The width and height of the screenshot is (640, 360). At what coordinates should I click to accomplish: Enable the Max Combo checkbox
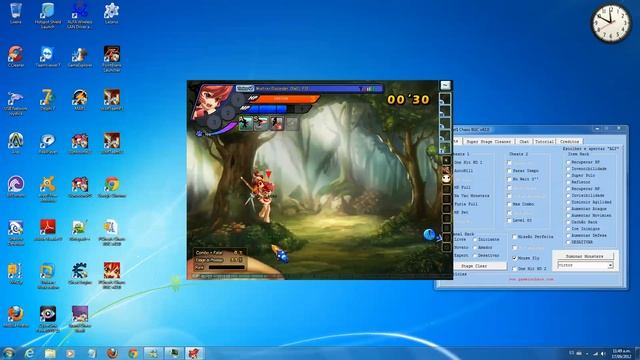coord(509,204)
